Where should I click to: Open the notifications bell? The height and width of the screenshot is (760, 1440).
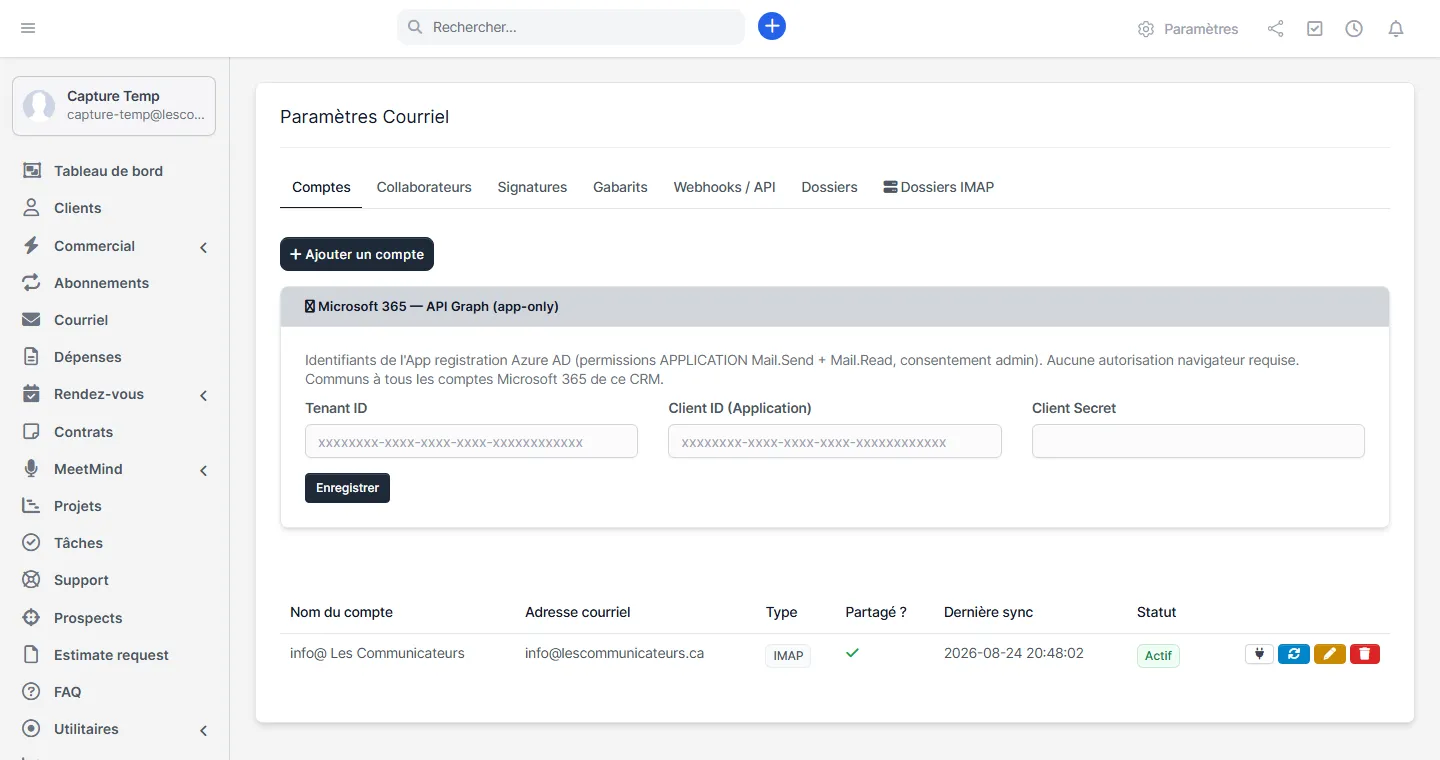pyautogui.click(x=1396, y=29)
